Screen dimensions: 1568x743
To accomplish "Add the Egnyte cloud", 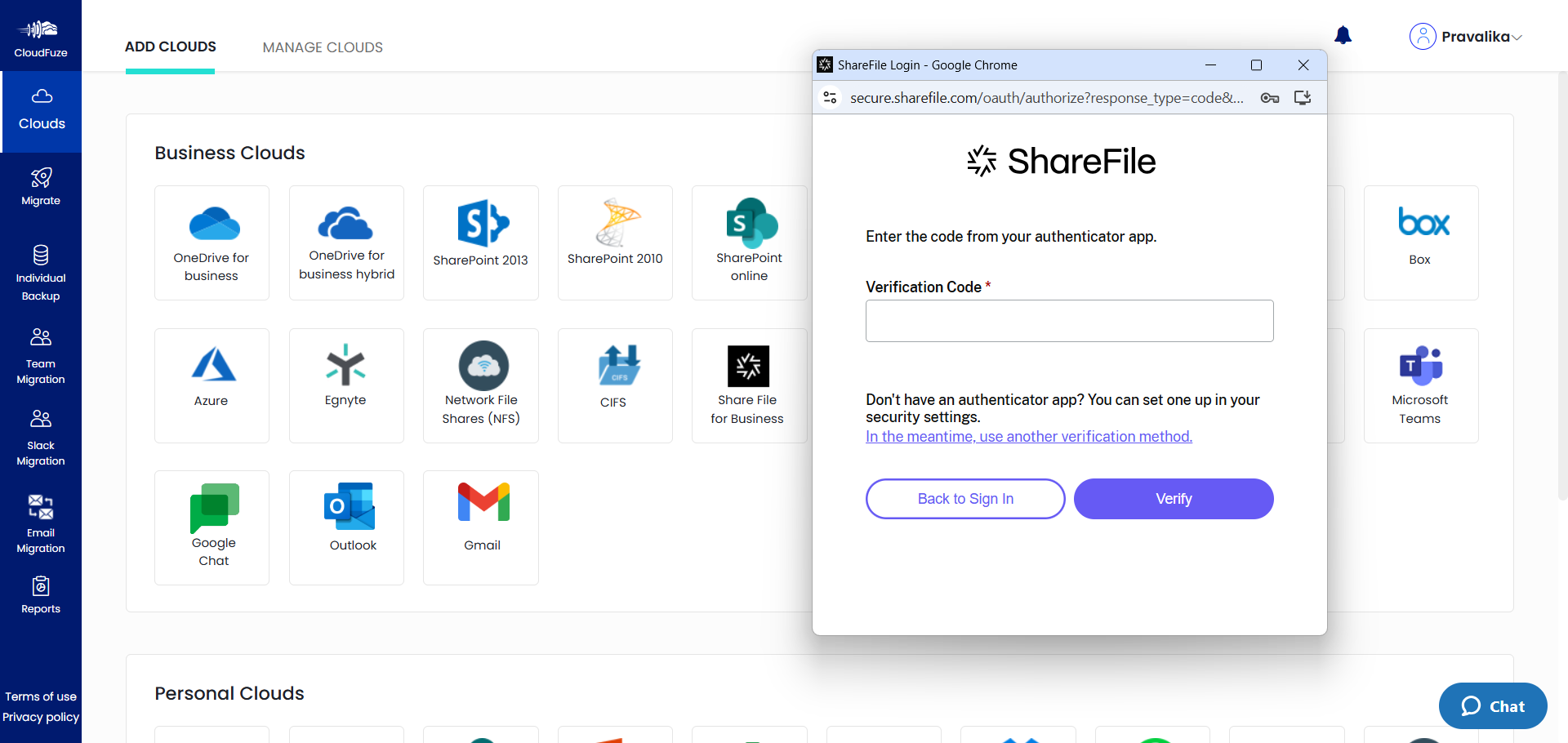I will [346, 385].
